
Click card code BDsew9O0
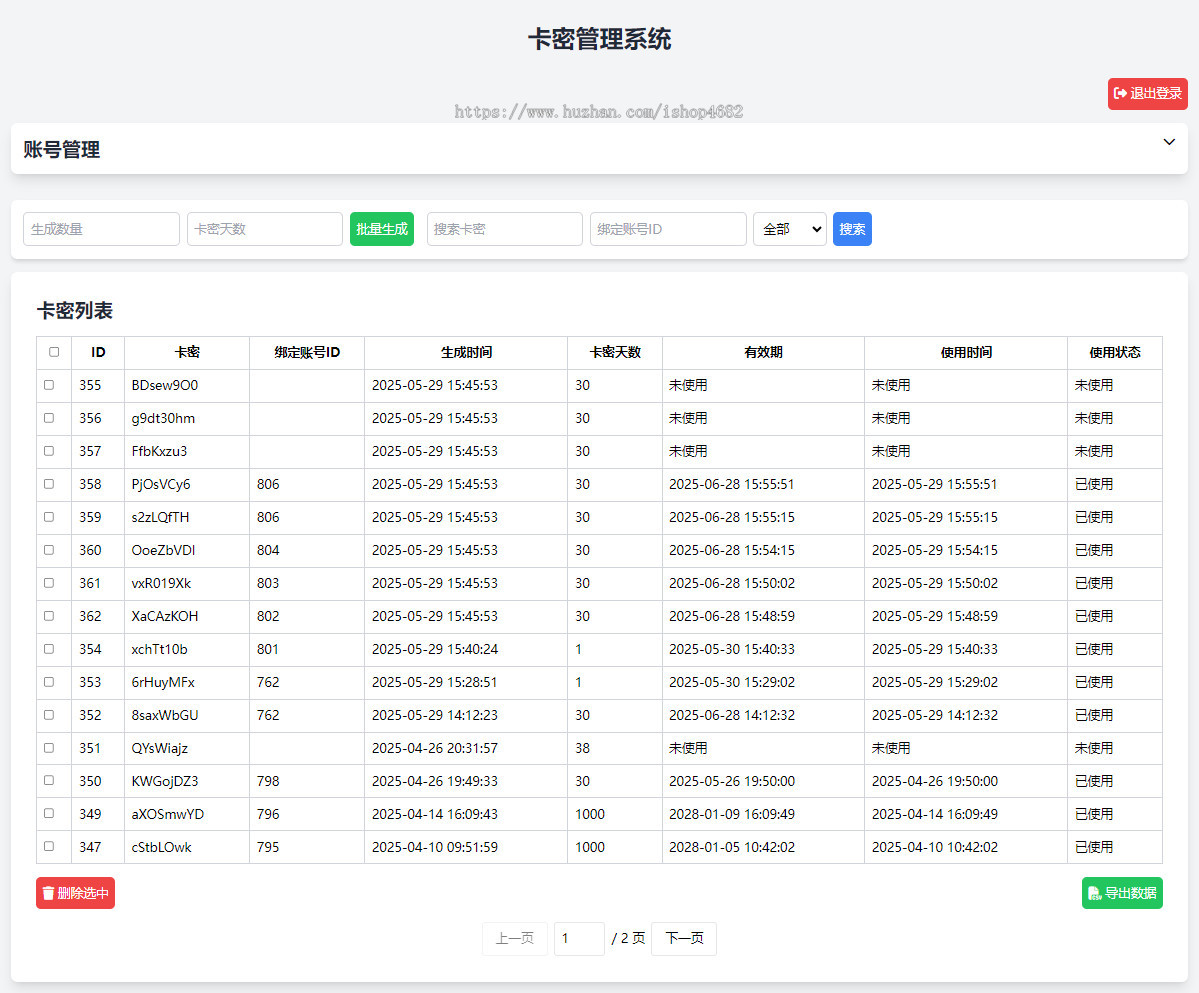pos(164,385)
